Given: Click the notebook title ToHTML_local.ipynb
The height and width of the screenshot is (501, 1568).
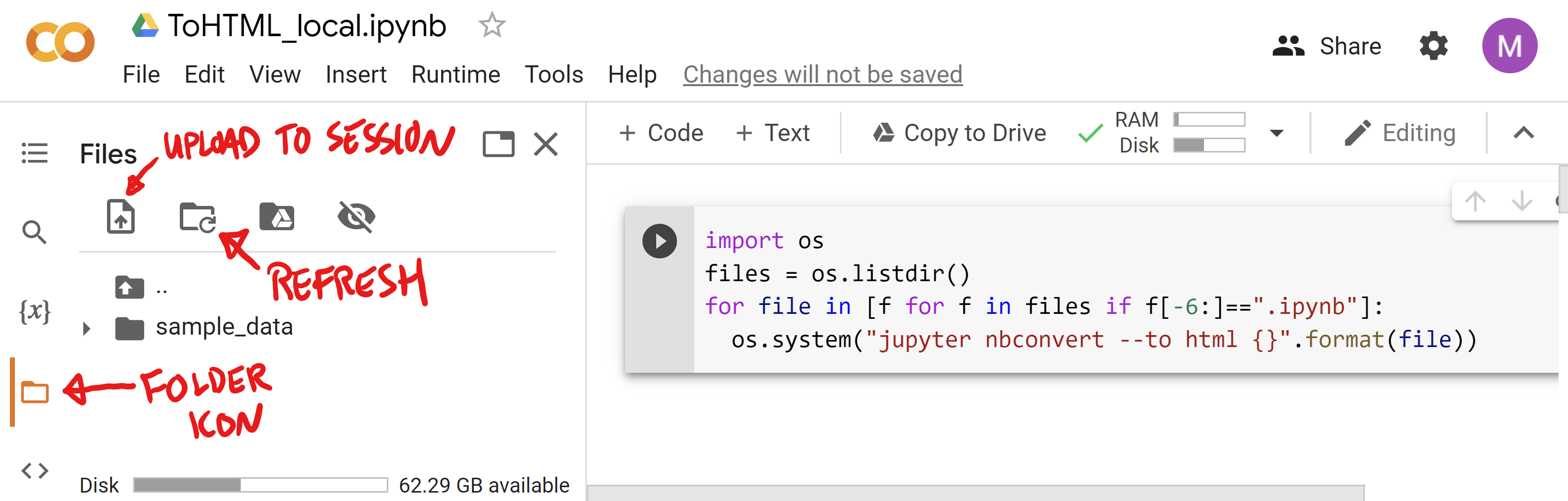Looking at the screenshot, I should click(x=308, y=26).
